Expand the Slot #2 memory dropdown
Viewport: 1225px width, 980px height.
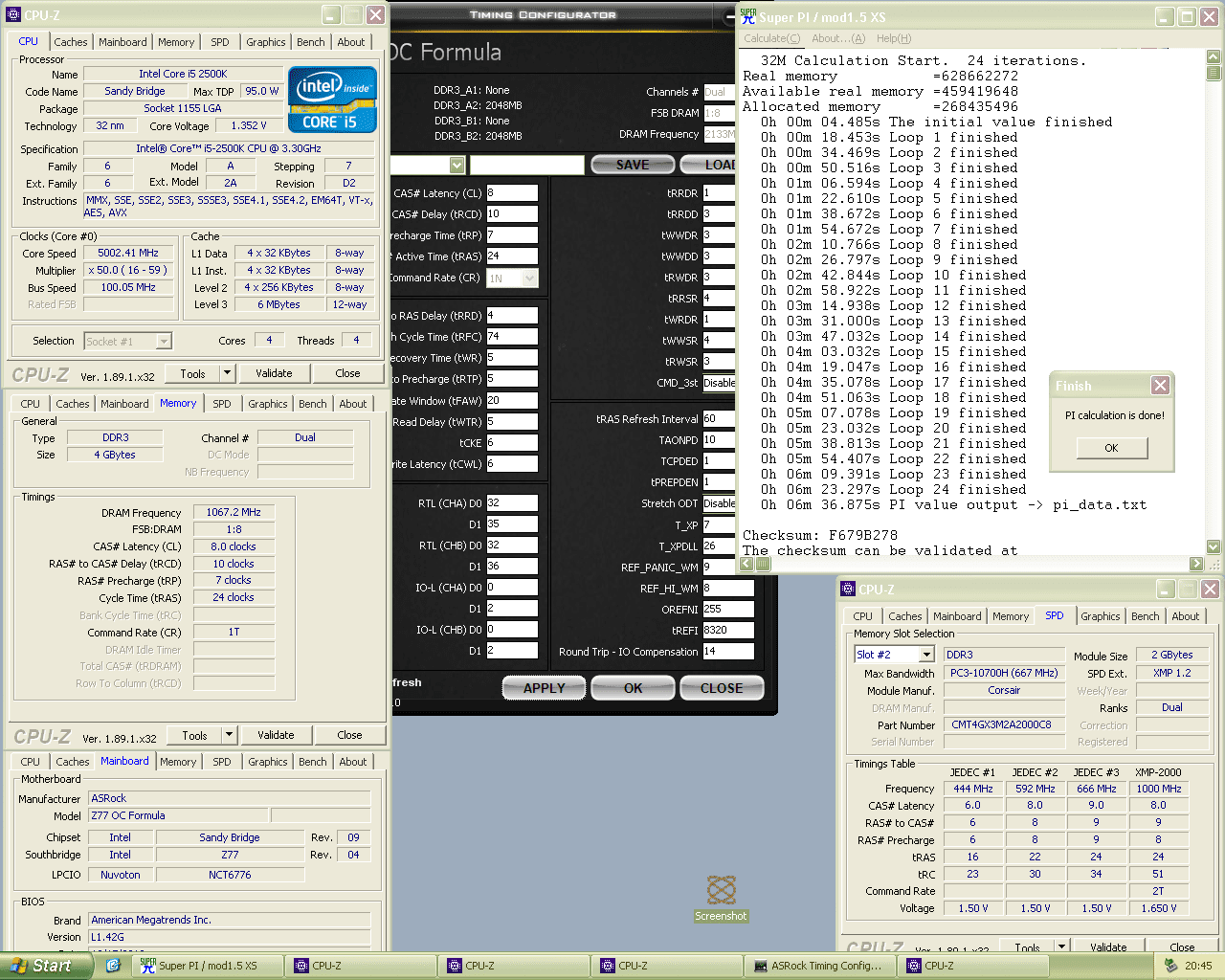(925, 655)
